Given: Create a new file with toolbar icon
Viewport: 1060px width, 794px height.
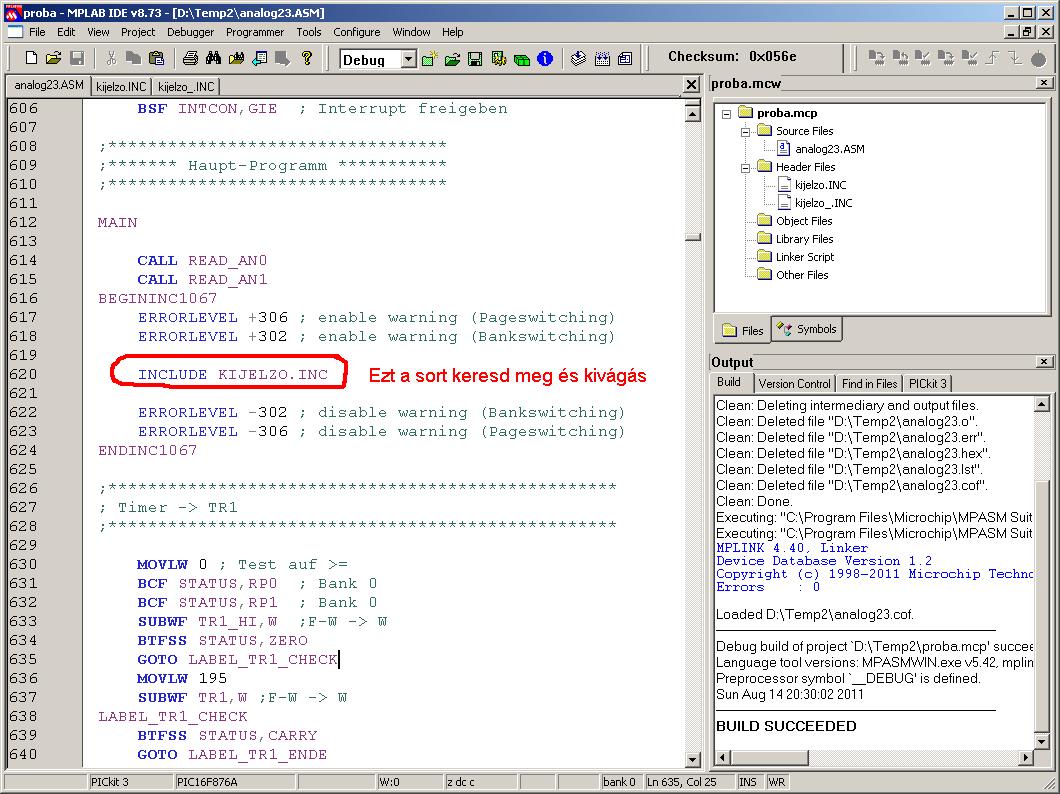Looking at the screenshot, I should (x=30, y=58).
